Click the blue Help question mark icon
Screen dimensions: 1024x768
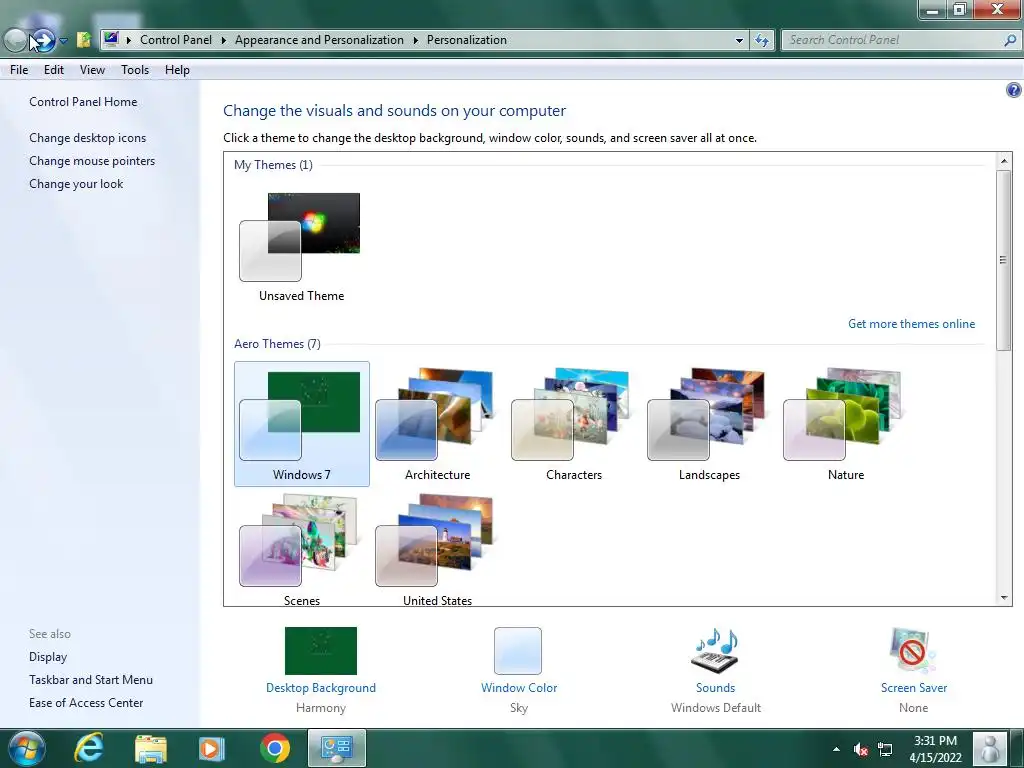click(x=1014, y=90)
